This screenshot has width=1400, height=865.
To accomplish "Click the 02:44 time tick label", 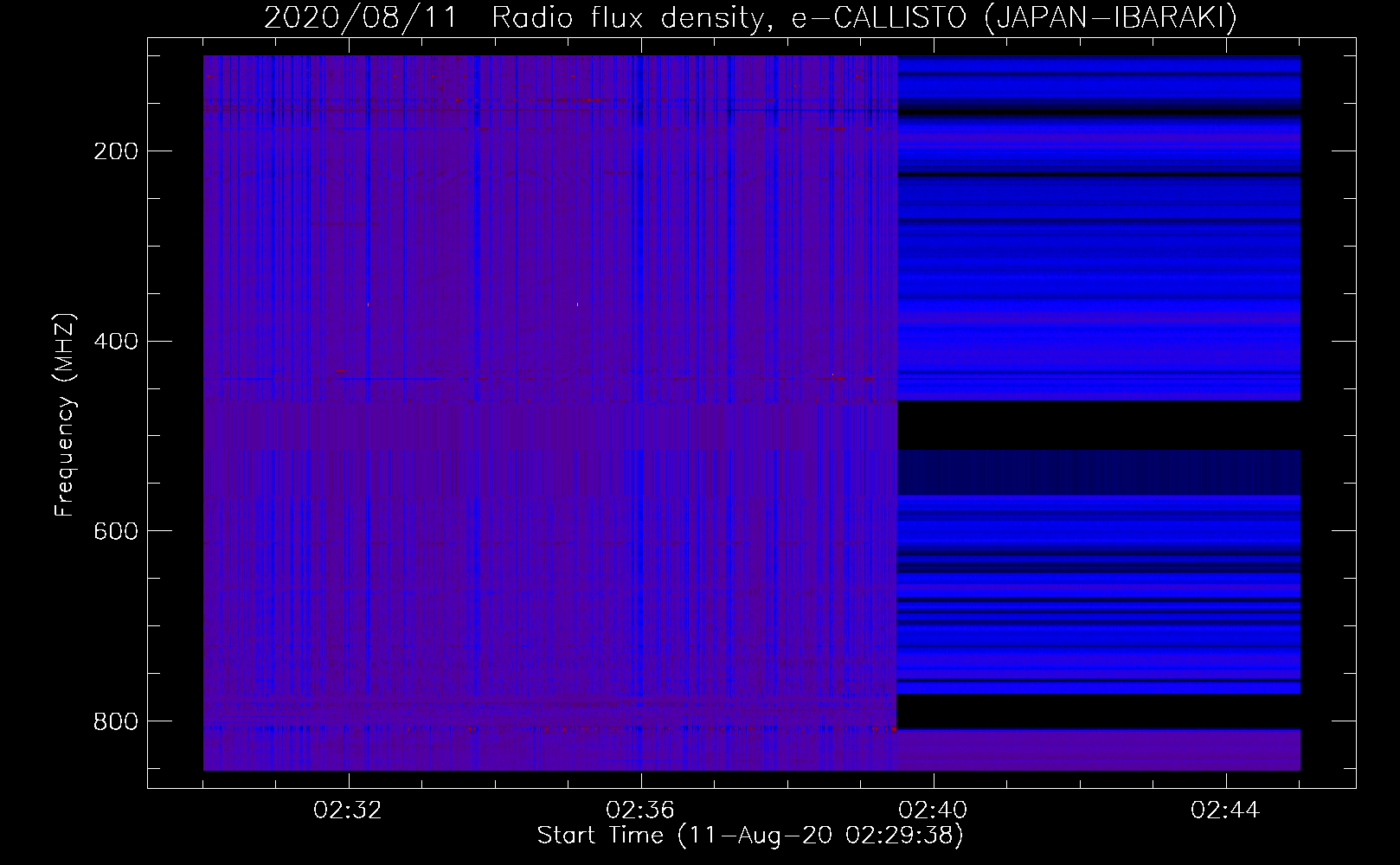I will coord(1226,811).
